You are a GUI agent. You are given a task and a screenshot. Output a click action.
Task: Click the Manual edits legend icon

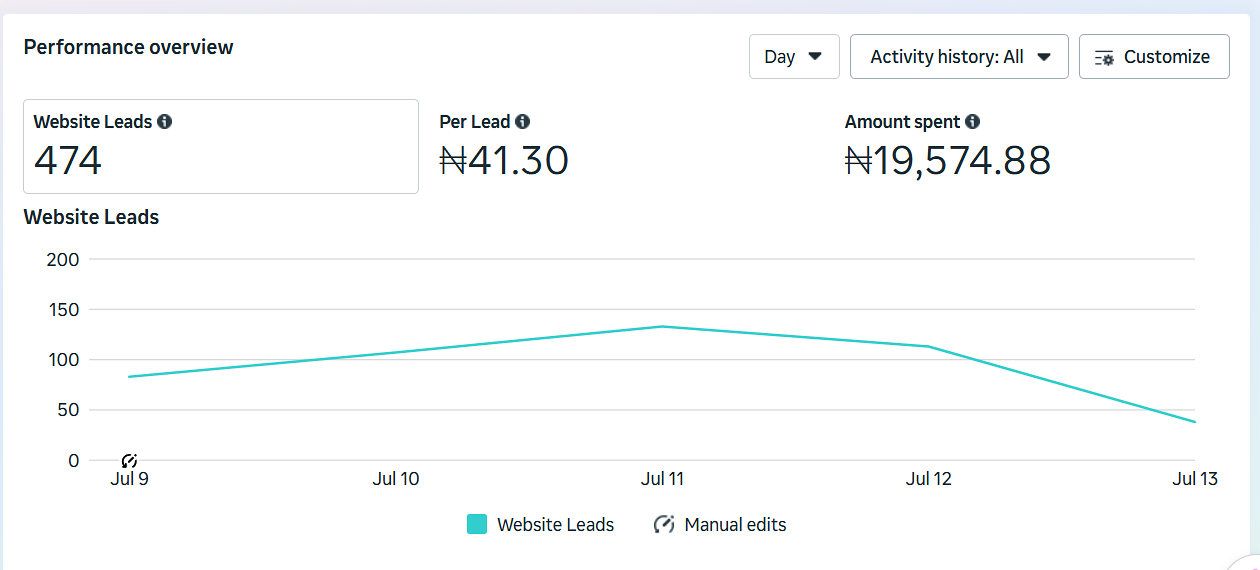coord(664,524)
